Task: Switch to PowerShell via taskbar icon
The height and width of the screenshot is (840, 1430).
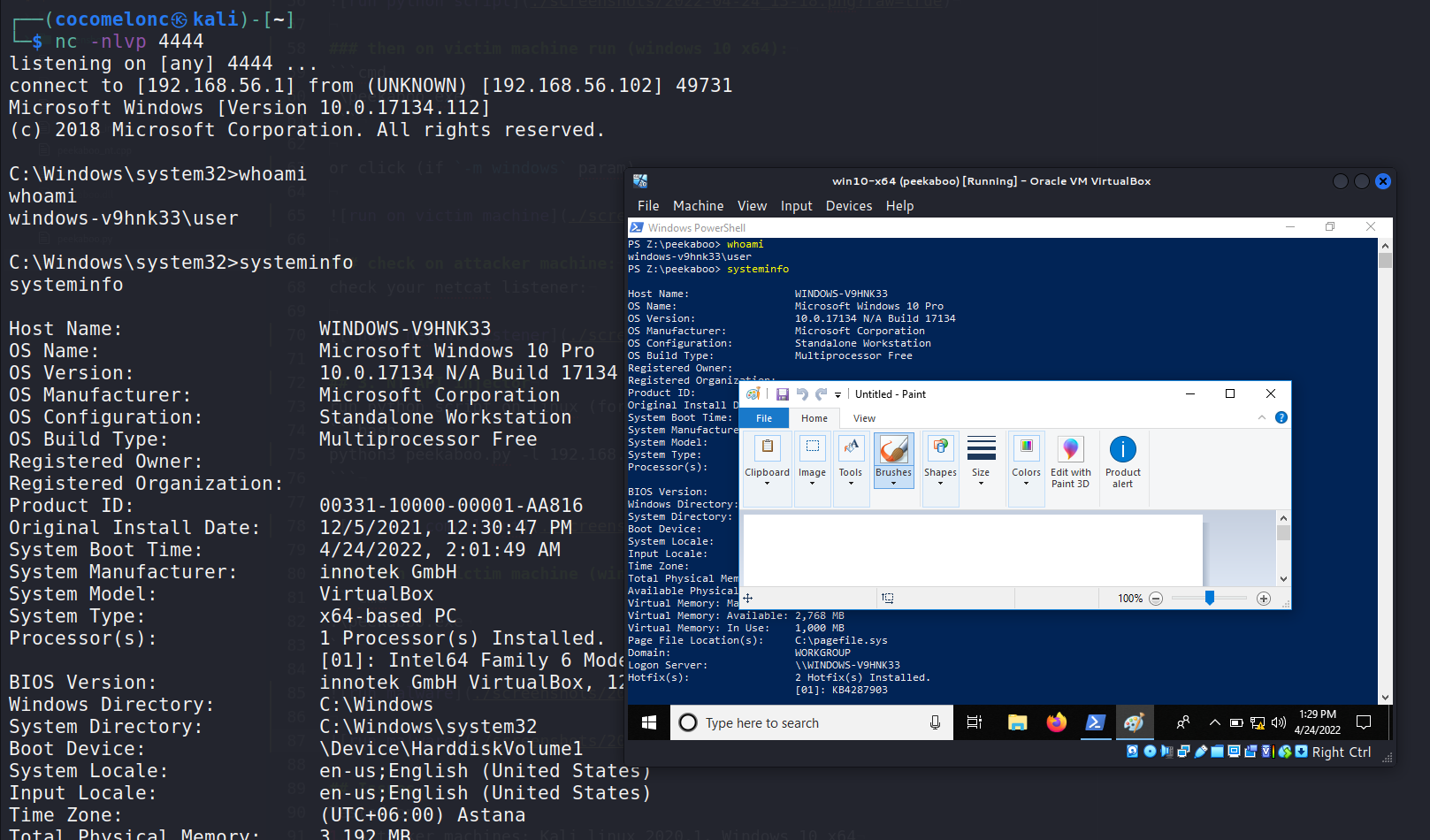Action: 1095,722
